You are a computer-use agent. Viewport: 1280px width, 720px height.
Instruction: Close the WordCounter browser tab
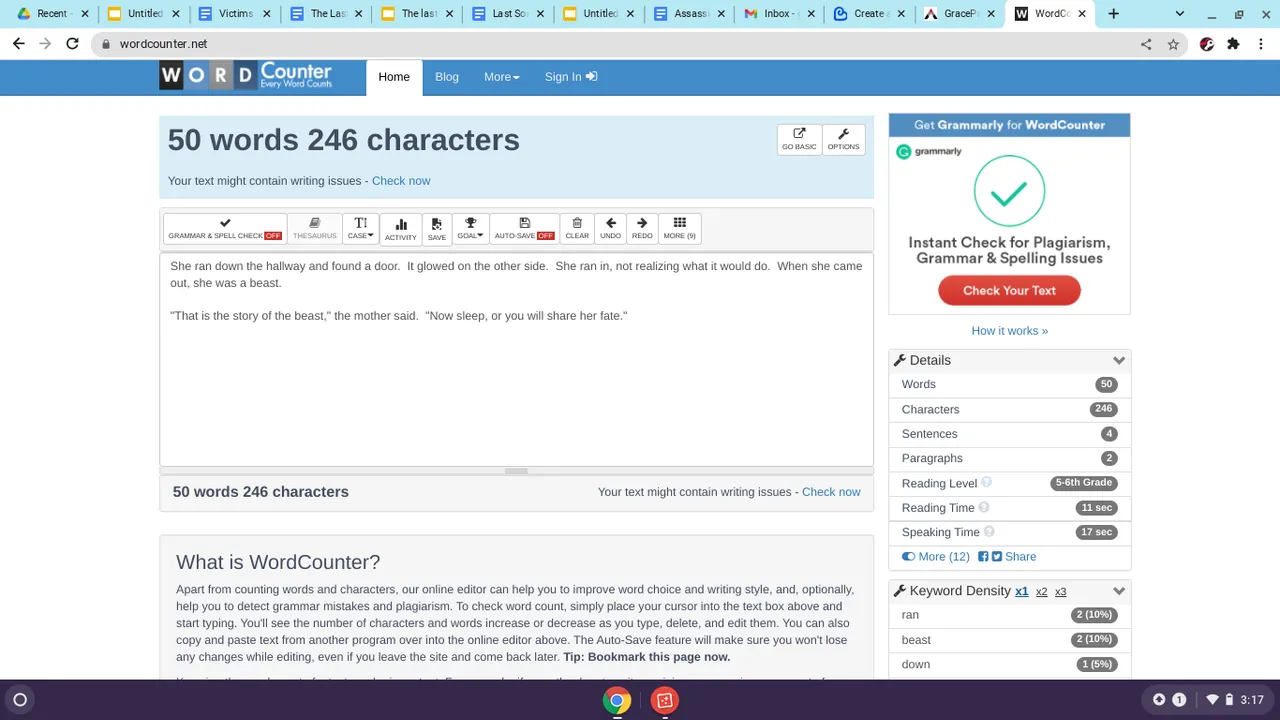(x=1082, y=14)
